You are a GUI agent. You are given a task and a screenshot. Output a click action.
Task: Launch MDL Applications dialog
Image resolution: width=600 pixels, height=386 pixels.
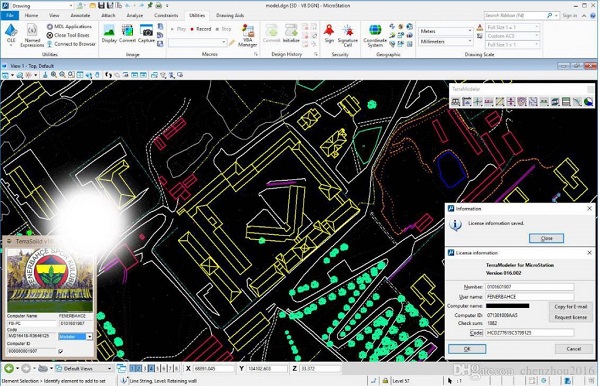pos(69,26)
